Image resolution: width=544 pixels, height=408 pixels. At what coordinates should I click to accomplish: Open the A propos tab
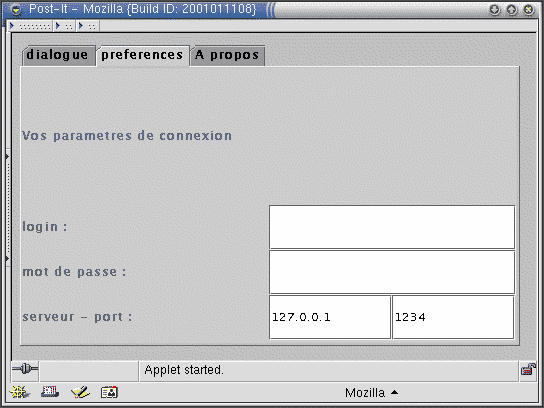228,55
